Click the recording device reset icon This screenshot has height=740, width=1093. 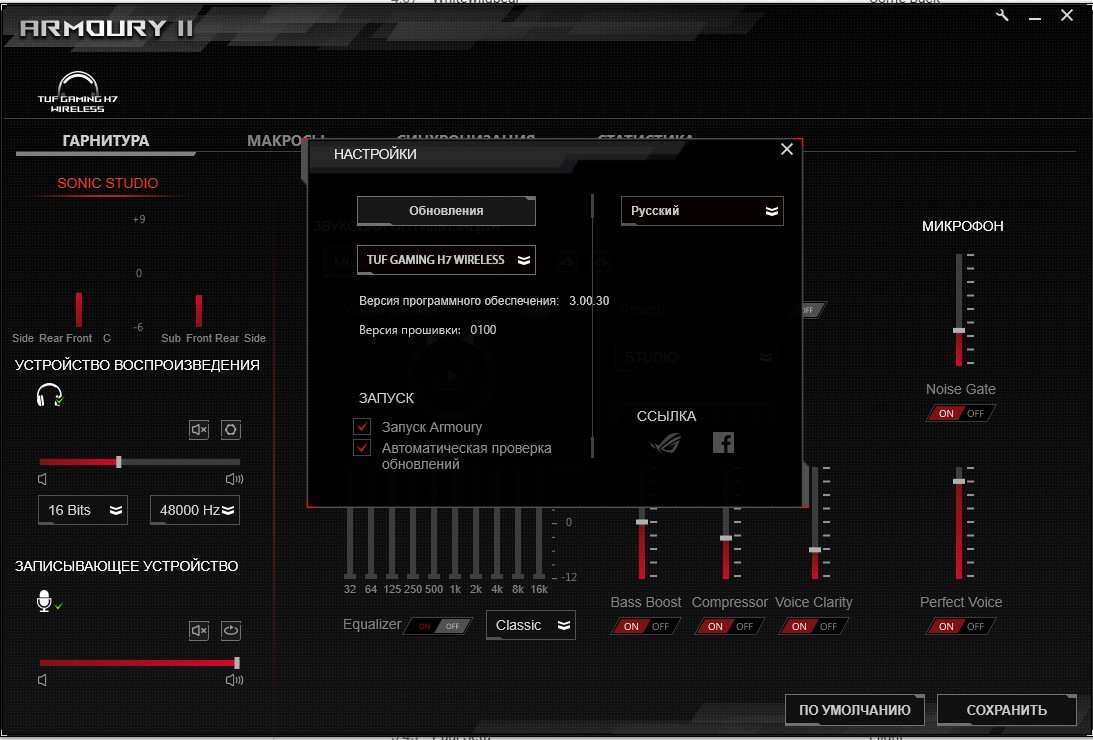click(x=231, y=631)
